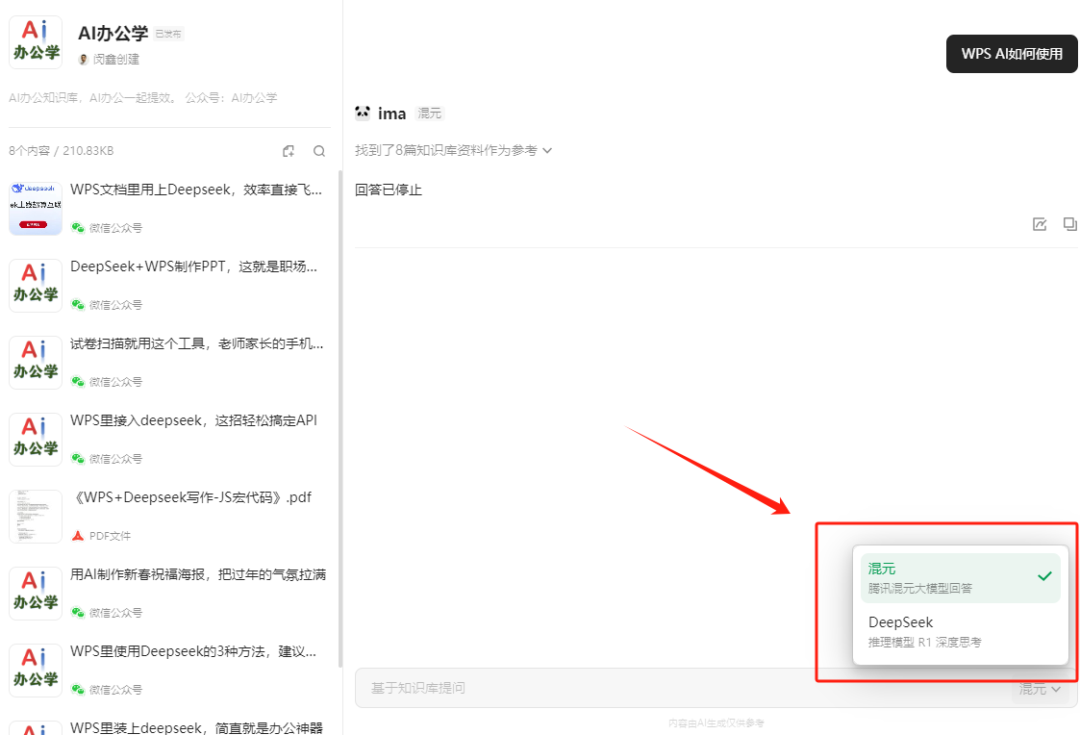Image resolution: width=1080 pixels, height=735 pixels.
Task: Select the edit/rewrite icon below the answer
Action: [1040, 224]
